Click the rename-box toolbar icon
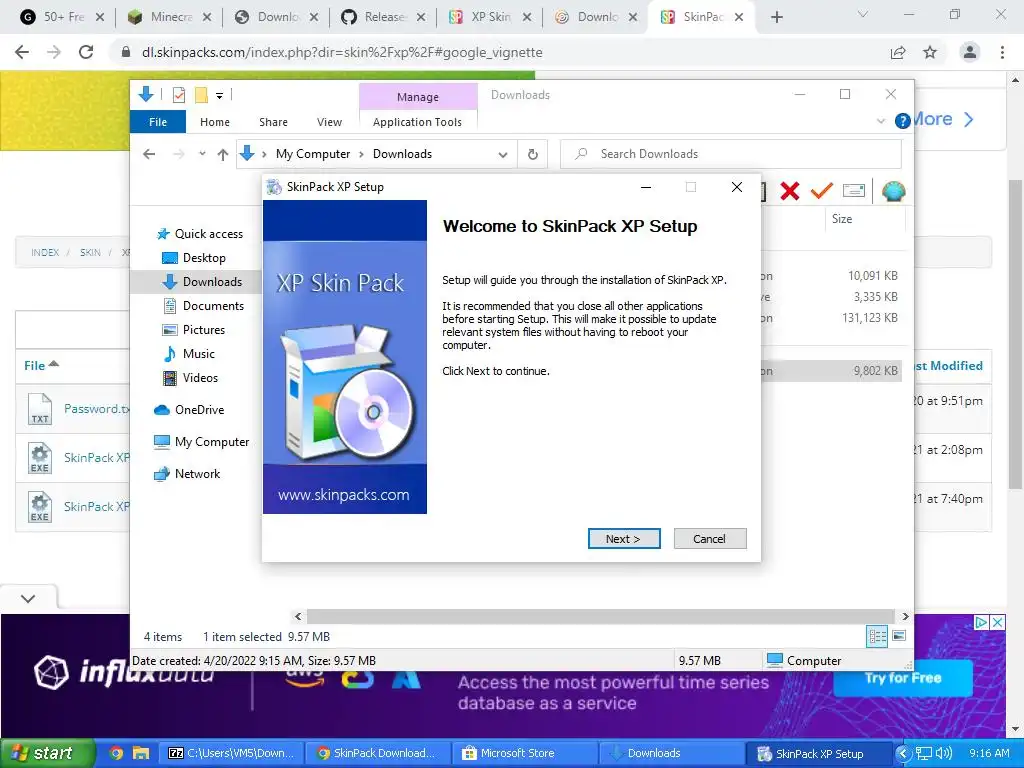The image size is (1024, 768). (x=854, y=190)
